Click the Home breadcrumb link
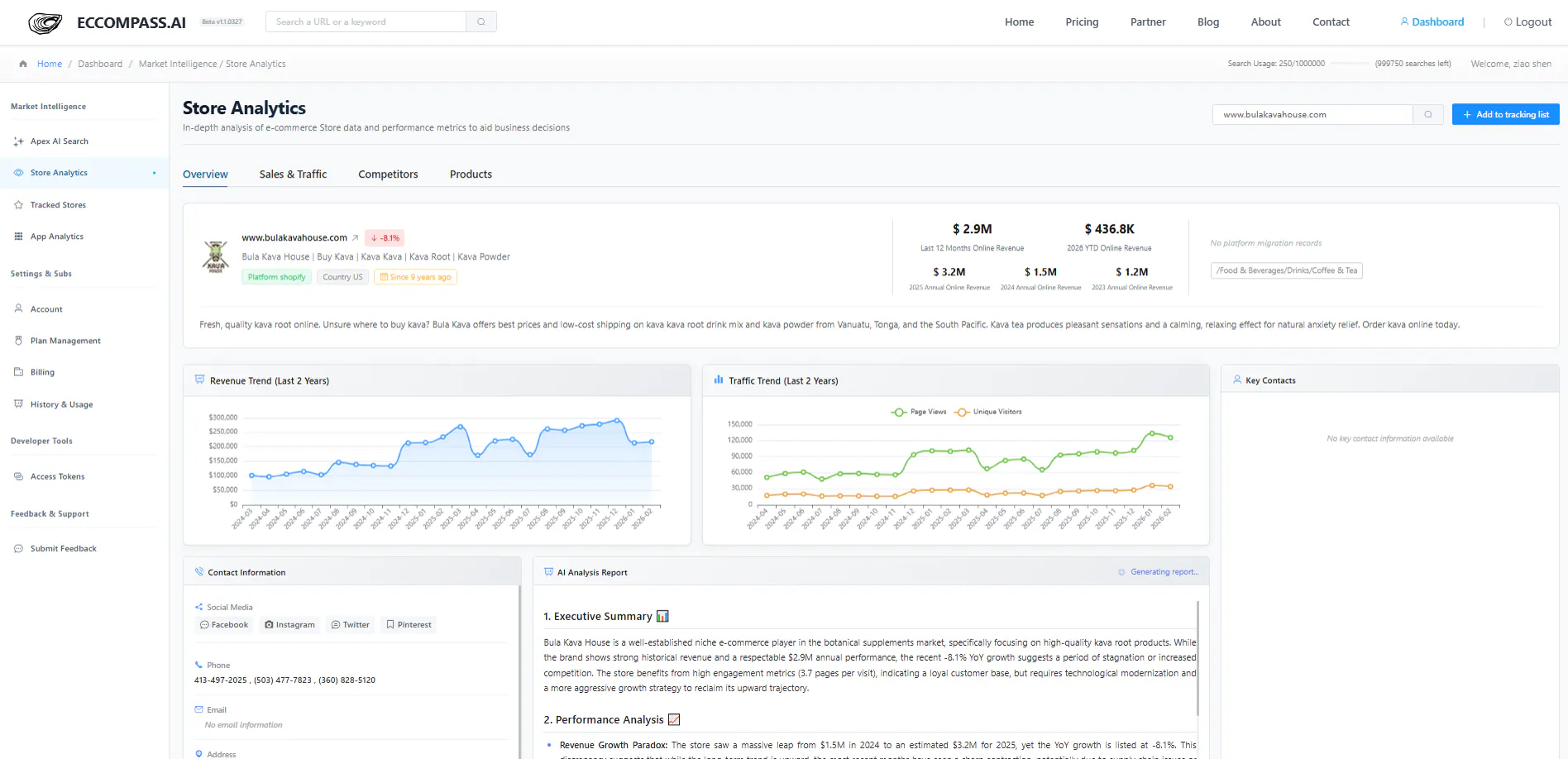Image resolution: width=1568 pixels, height=759 pixels. click(x=50, y=64)
